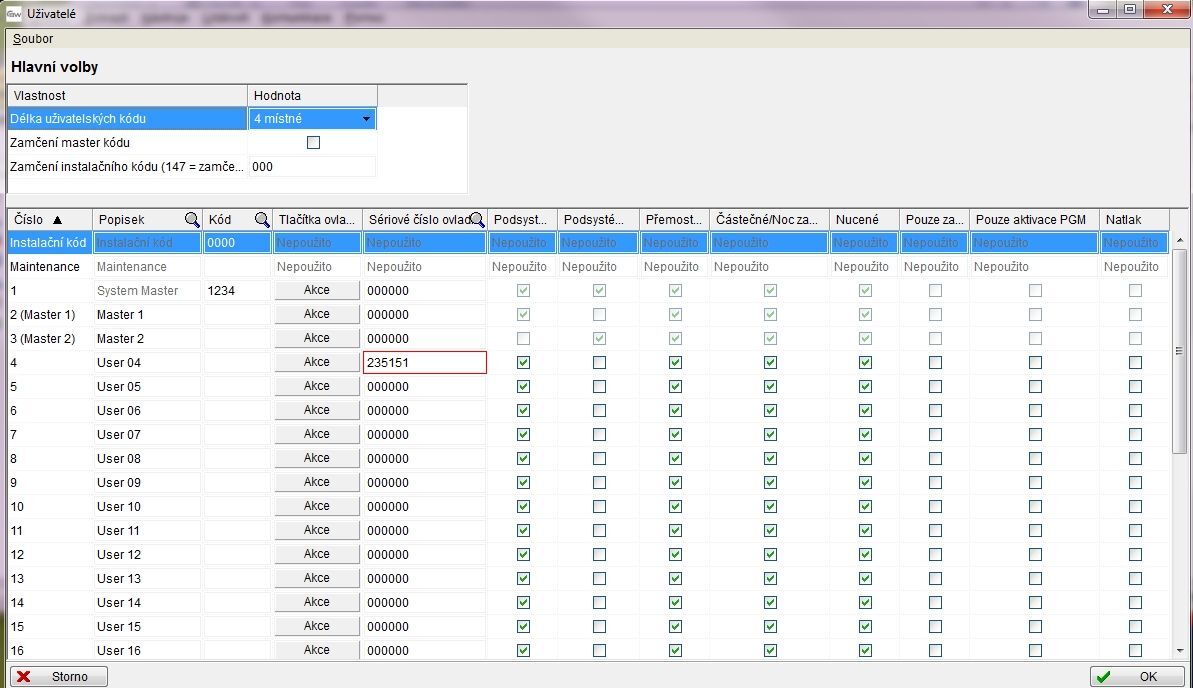This screenshot has height=688, width=1193.
Task: Click the sort arrow beside Číslo header
Action: [57, 220]
